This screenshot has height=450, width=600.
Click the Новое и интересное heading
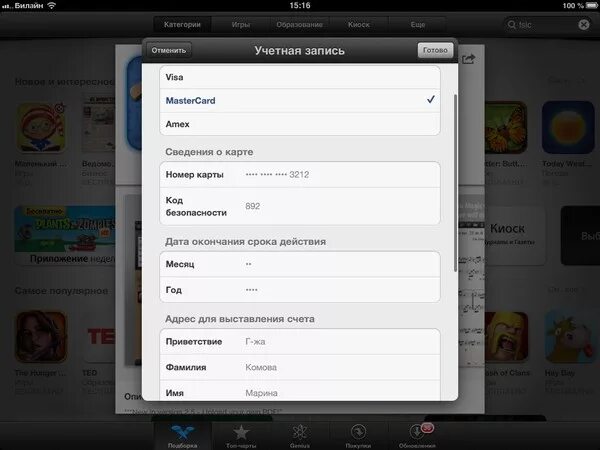coord(65,82)
